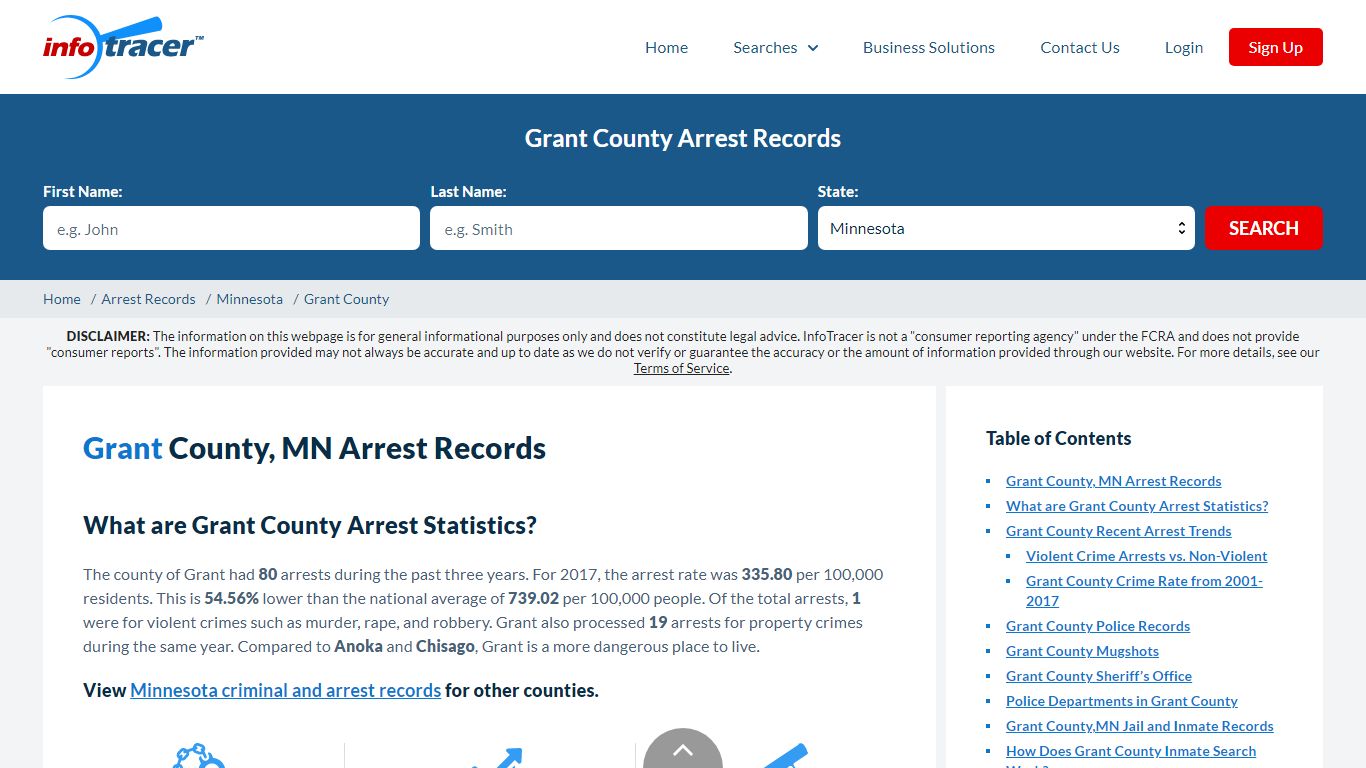The height and width of the screenshot is (768, 1366).
Task: Expand the Searches menu
Action: [775, 47]
